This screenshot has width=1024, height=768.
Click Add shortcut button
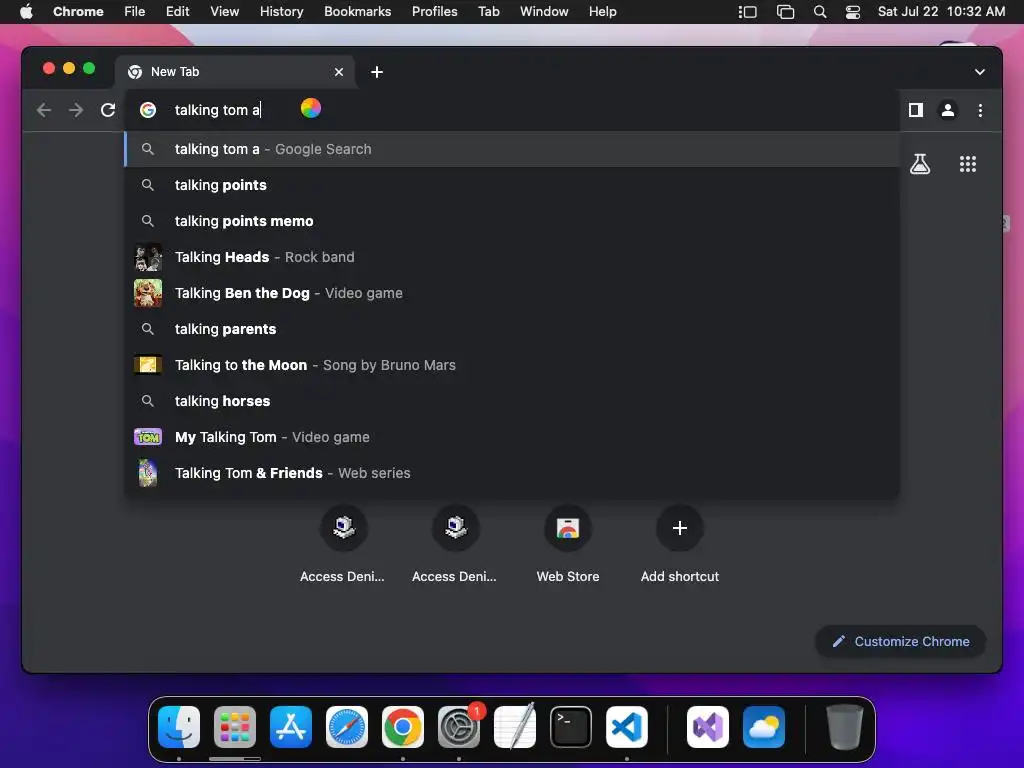pos(680,528)
